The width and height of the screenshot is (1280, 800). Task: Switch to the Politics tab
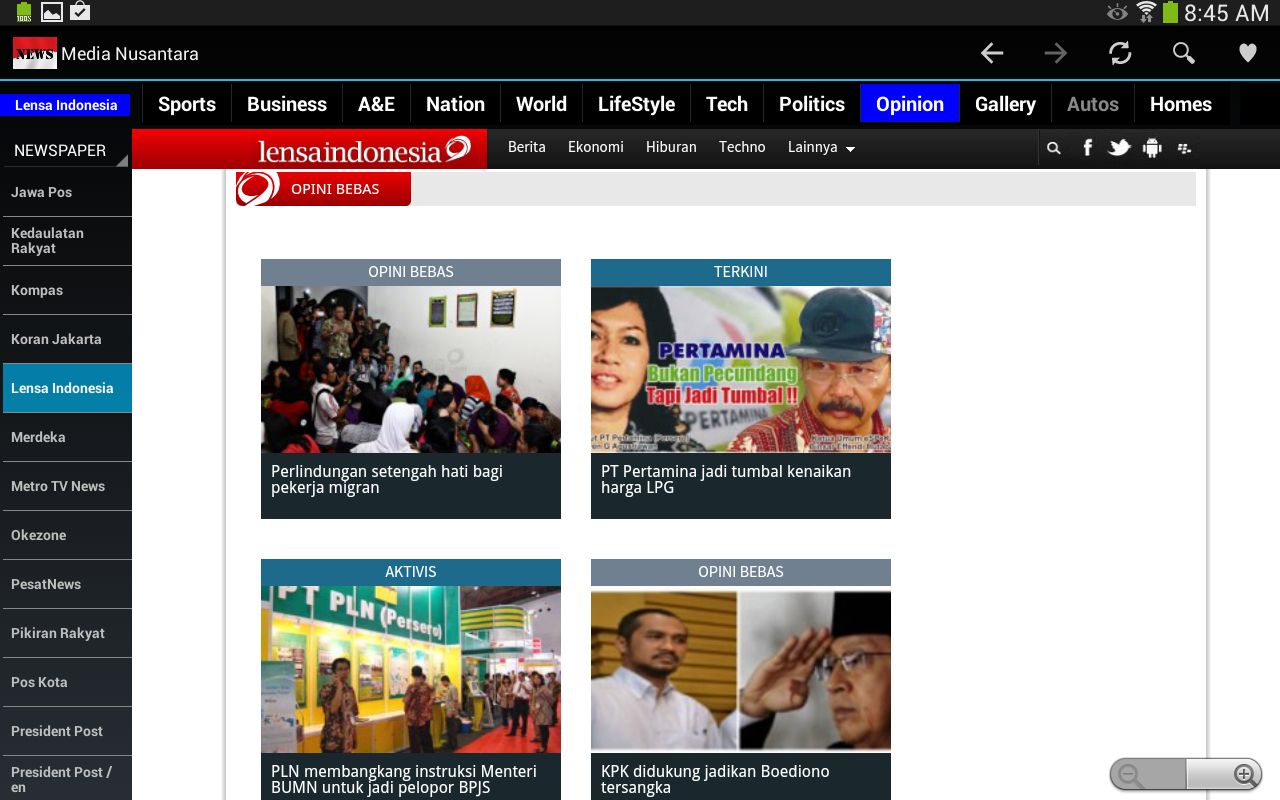812,104
